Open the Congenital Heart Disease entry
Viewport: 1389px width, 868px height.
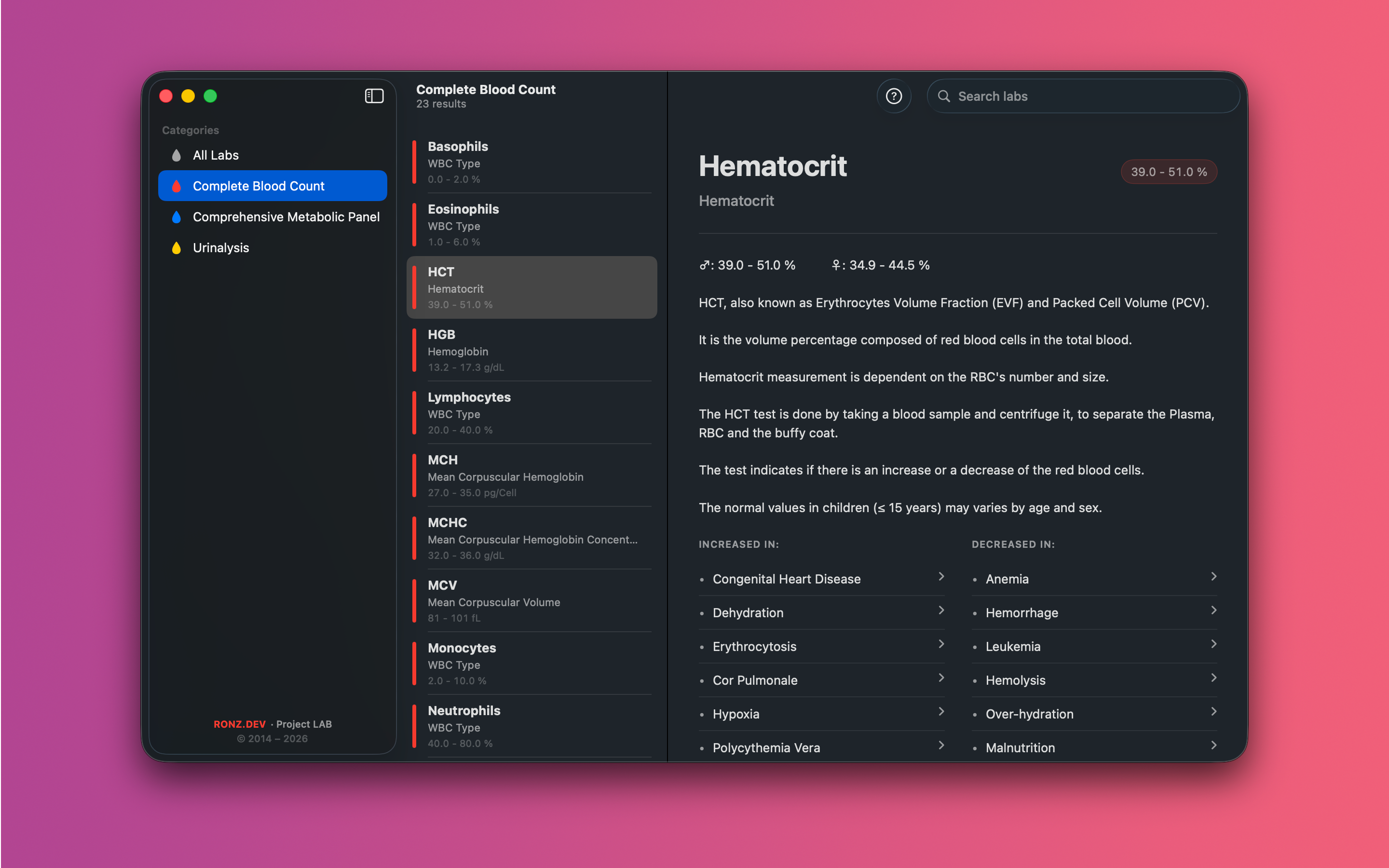click(822, 579)
